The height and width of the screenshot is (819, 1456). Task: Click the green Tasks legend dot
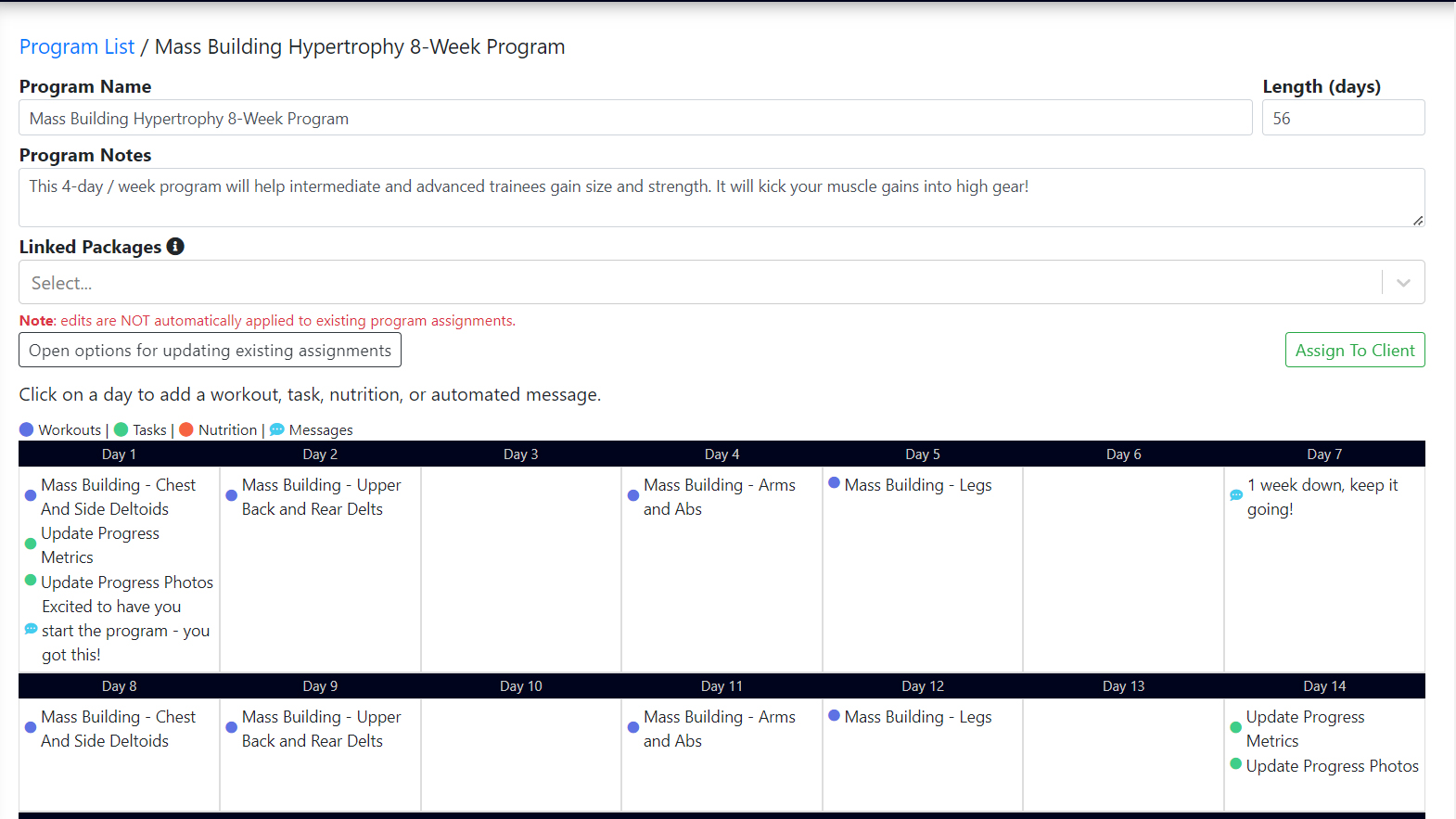click(121, 429)
